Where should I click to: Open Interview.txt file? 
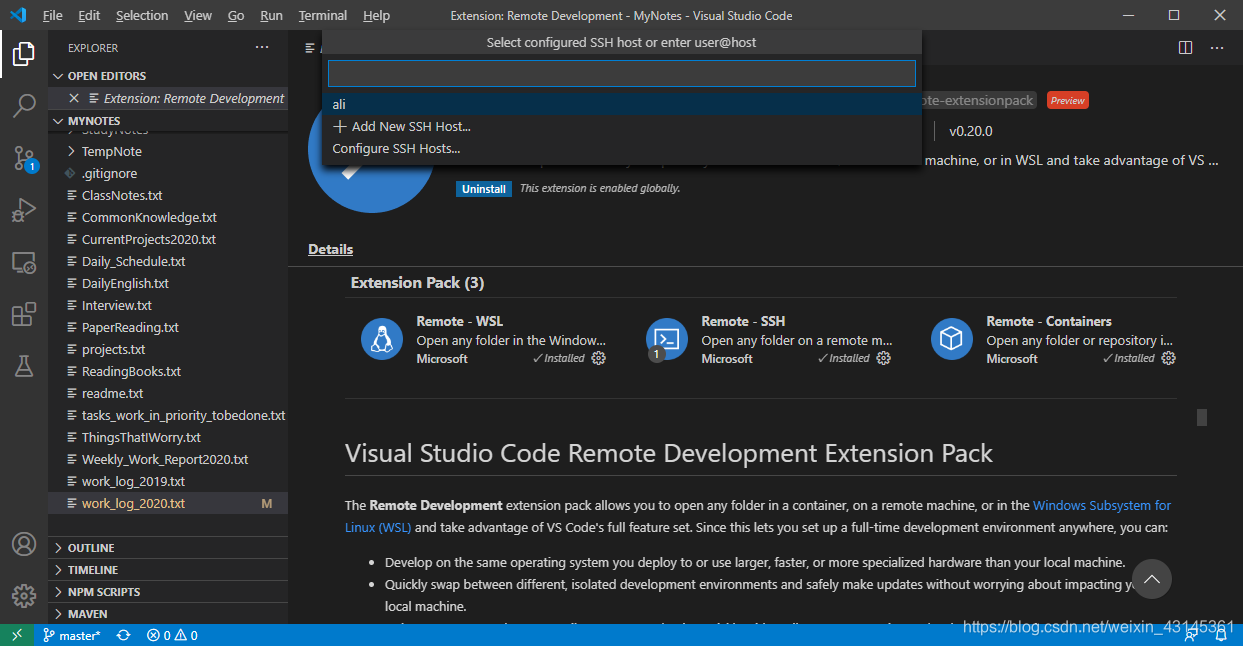click(x=168, y=305)
